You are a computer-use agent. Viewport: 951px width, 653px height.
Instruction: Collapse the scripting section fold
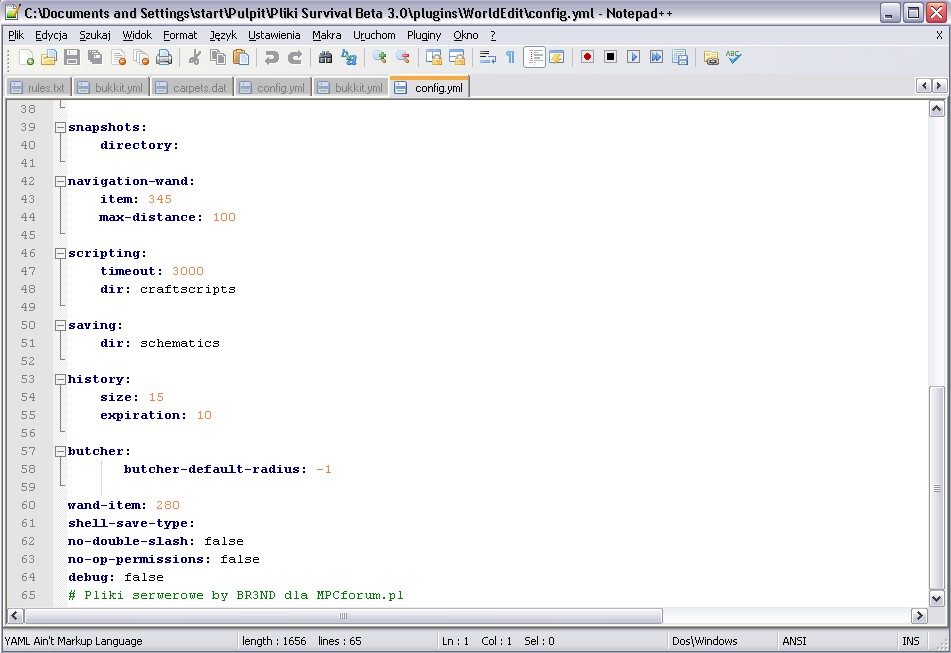tap(60, 253)
